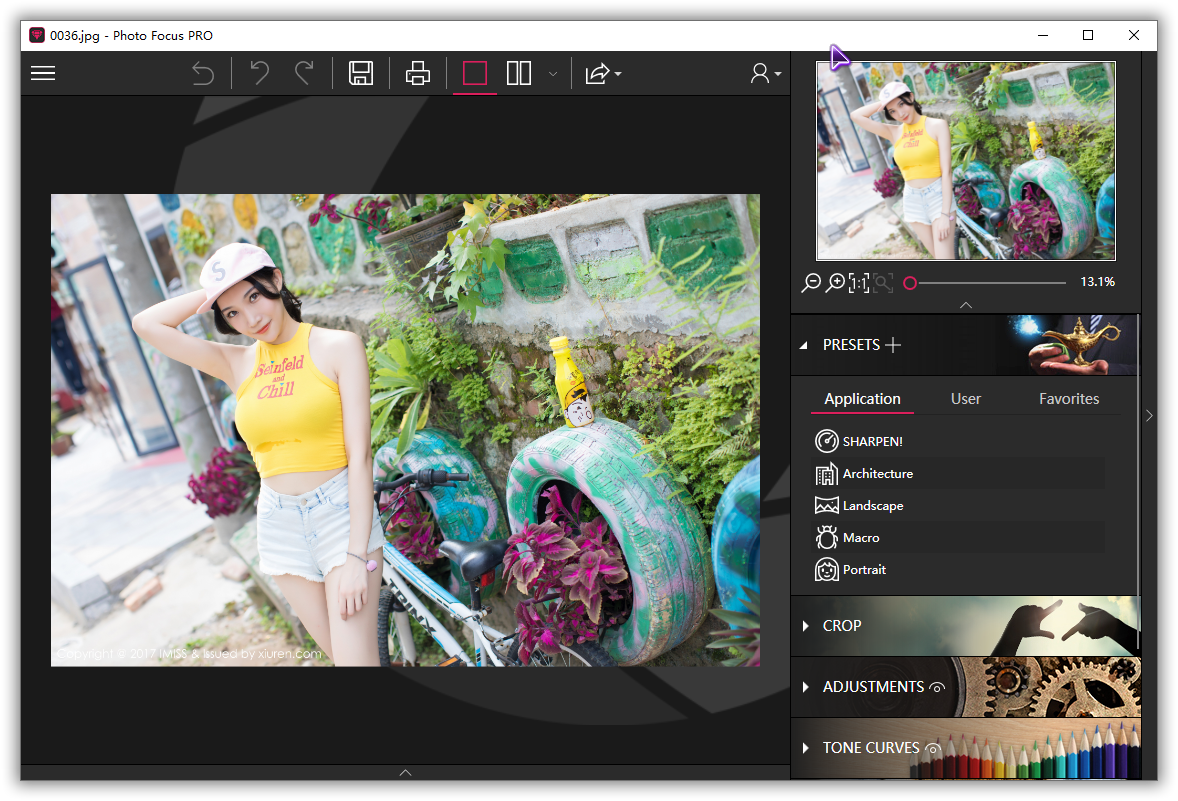Switch to the Favorites presets tab

[1068, 398]
